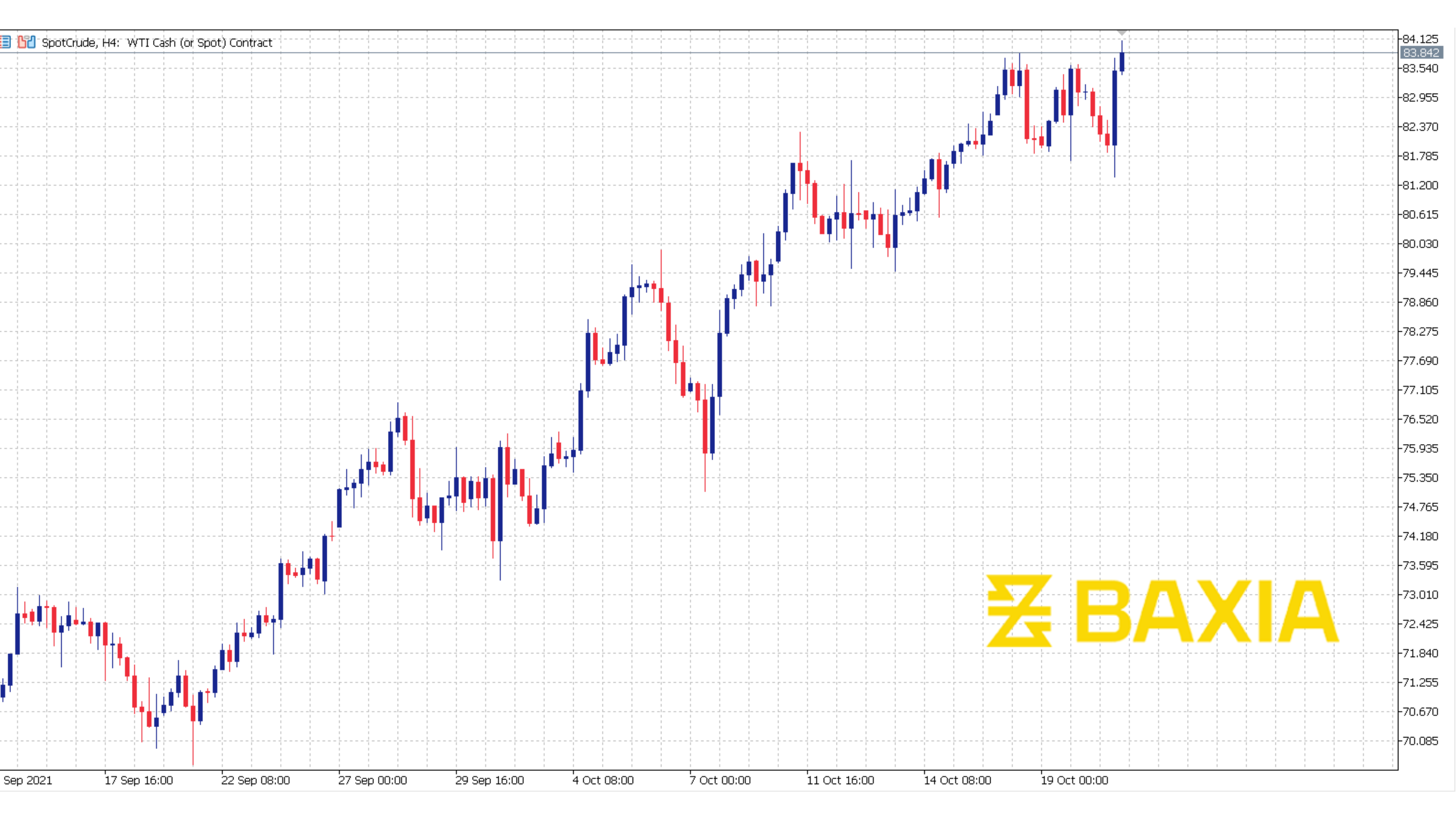This screenshot has height=820, width=1456.
Task: Click the 82.955 price axis label
Action: click(1420, 97)
